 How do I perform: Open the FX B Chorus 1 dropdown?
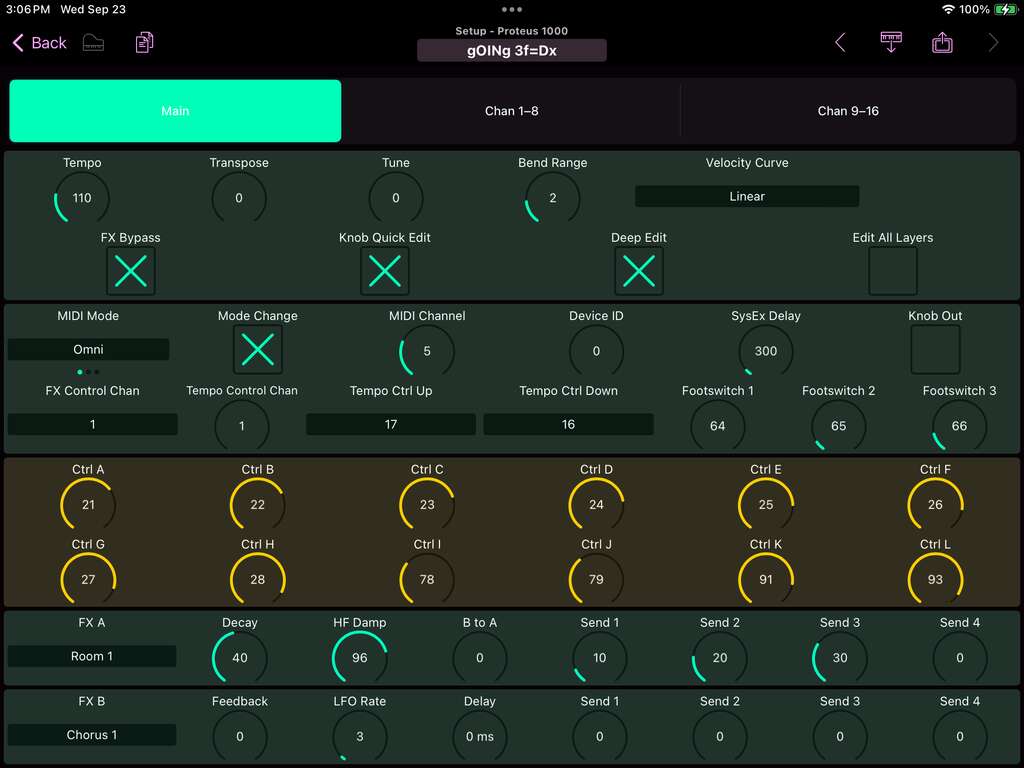point(92,735)
